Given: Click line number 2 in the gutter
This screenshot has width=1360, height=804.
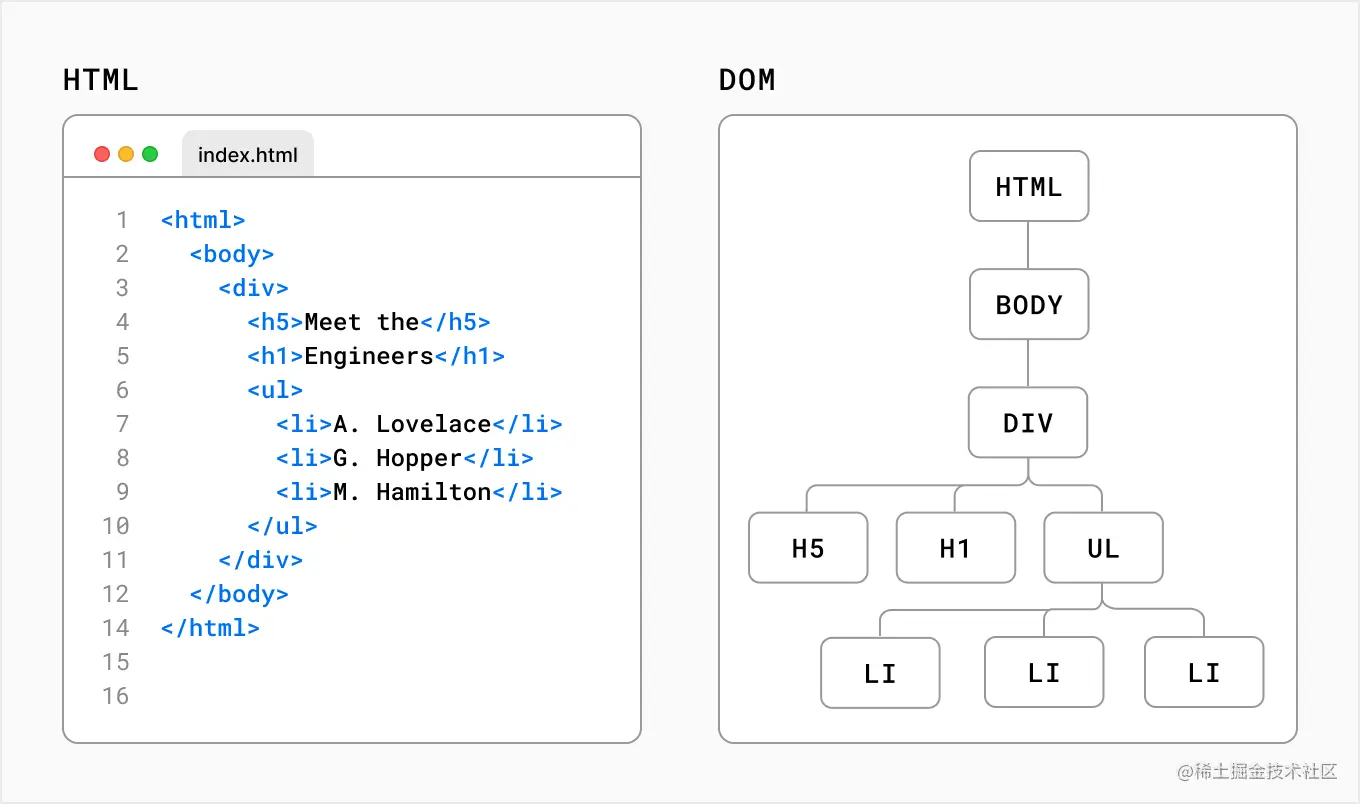Looking at the screenshot, I should click(122, 254).
